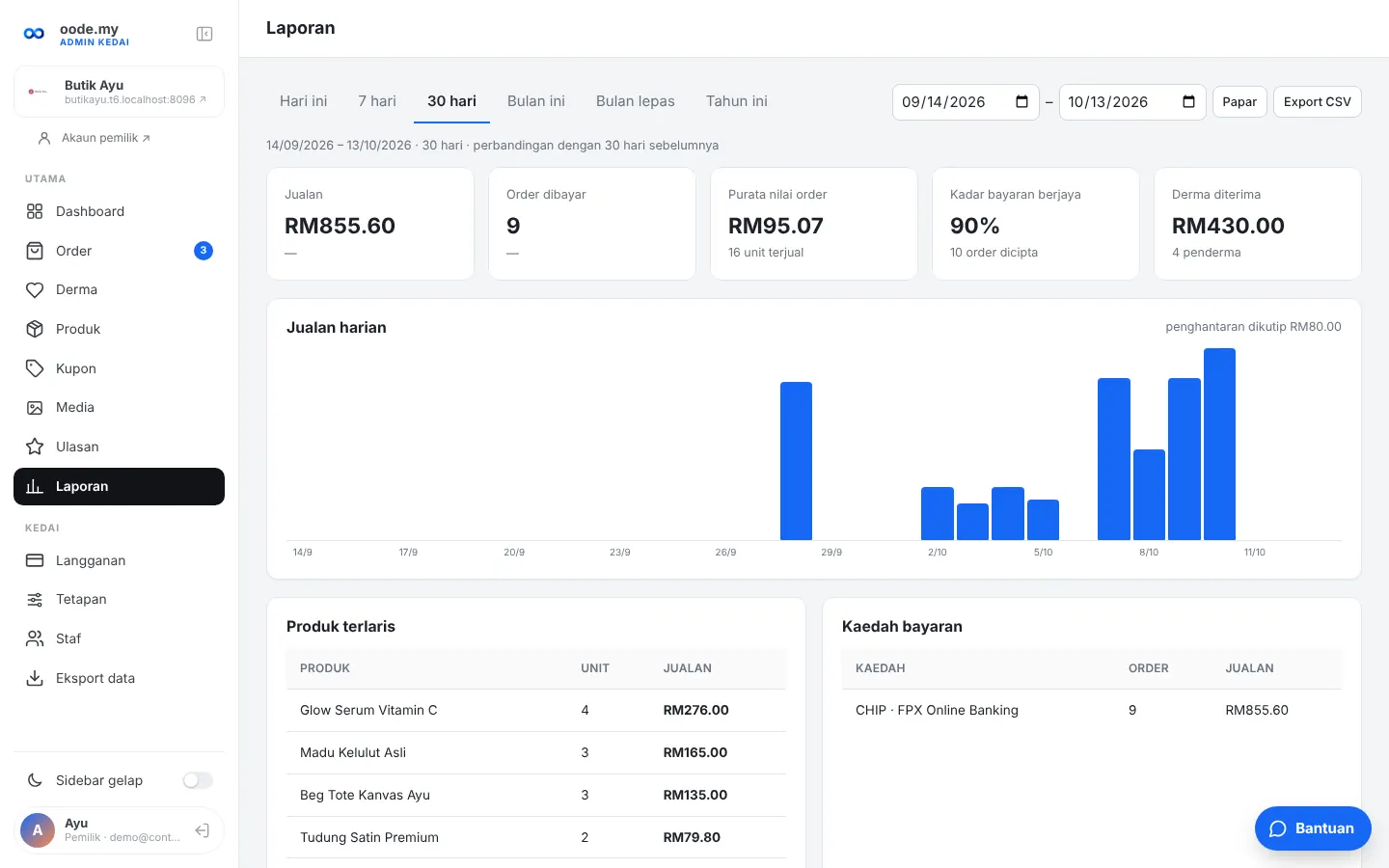Open Derma via the heart icon

35,289
